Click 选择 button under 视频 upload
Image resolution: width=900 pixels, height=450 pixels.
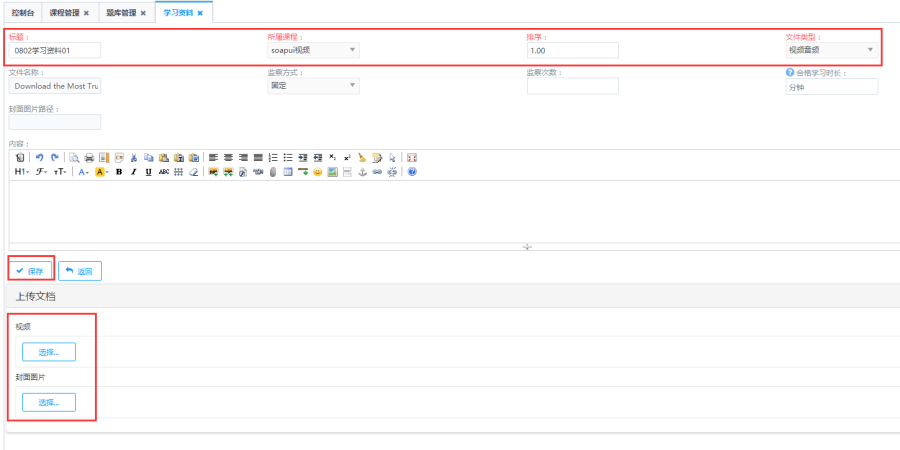pos(48,352)
